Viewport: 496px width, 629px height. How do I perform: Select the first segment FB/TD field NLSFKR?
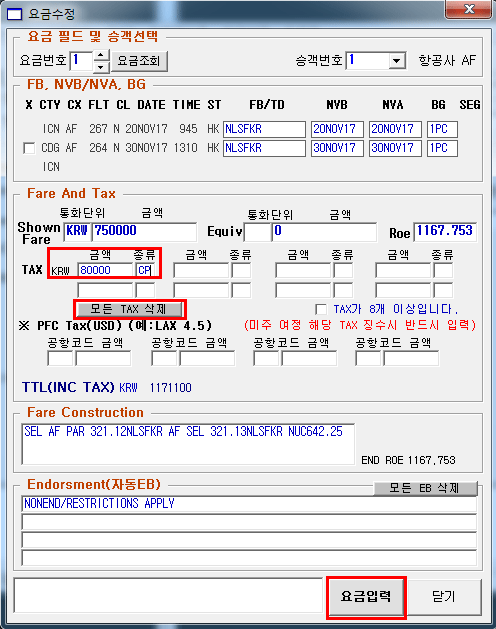pos(264,129)
